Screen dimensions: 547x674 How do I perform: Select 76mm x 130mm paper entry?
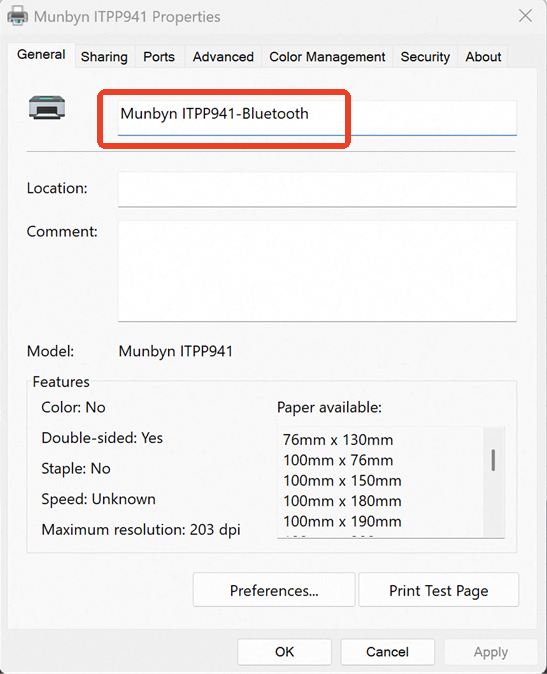[x=338, y=440]
